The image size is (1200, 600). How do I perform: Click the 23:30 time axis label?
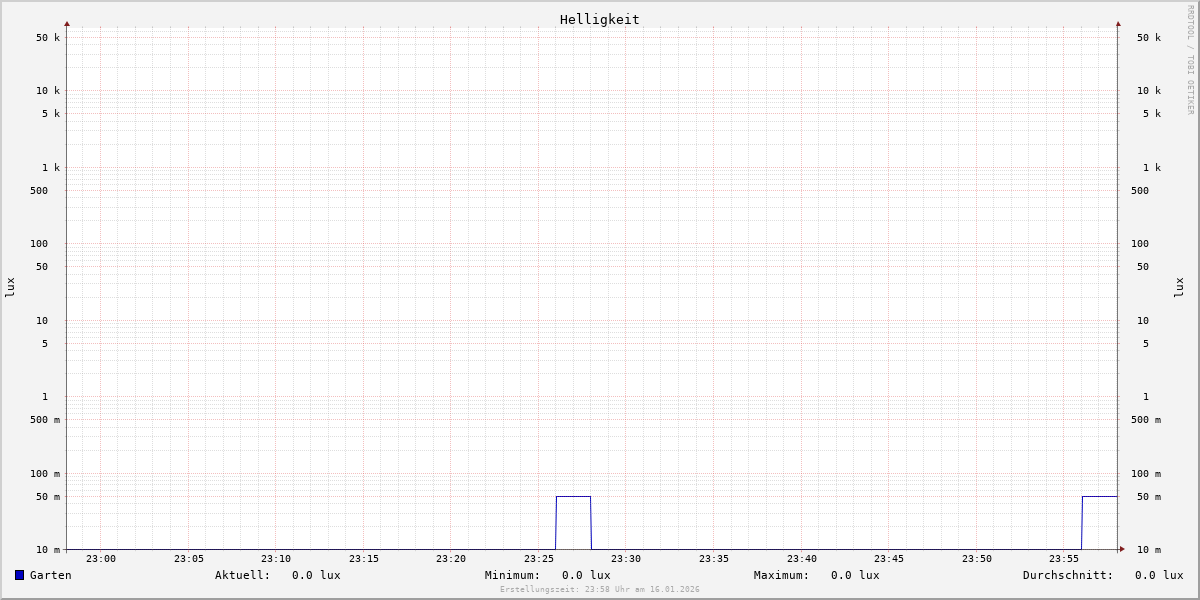[x=626, y=559]
